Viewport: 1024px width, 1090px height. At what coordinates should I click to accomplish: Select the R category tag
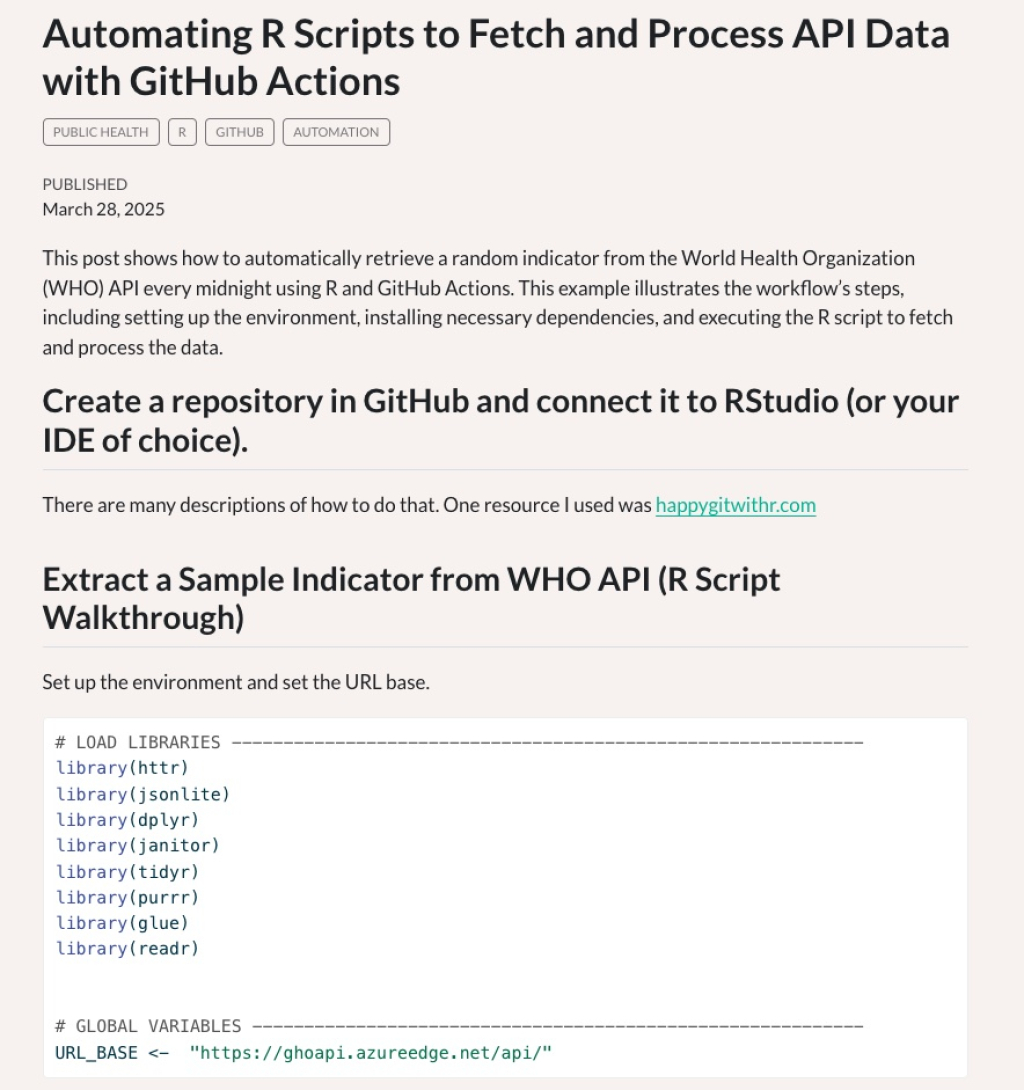(x=182, y=132)
